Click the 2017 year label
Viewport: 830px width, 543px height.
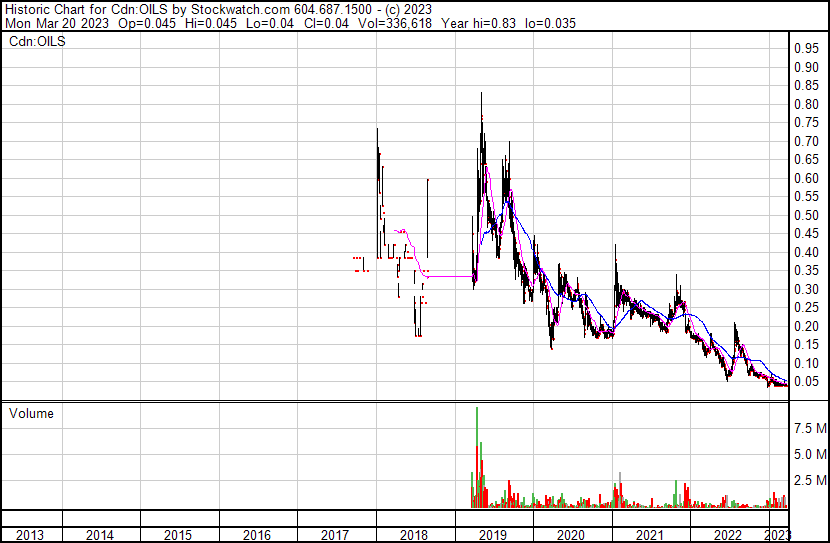tap(335, 535)
